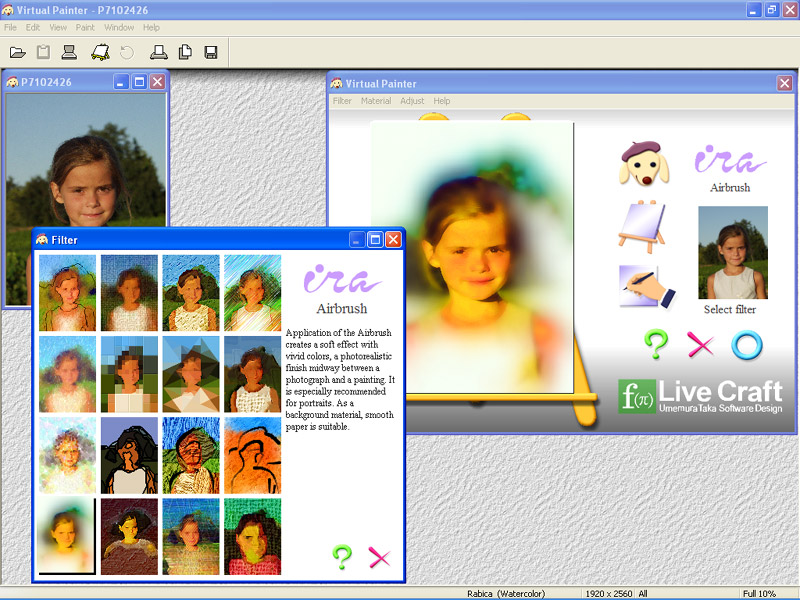
Task: Click green question mark in Virtual Painter dialog
Action: coord(656,344)
